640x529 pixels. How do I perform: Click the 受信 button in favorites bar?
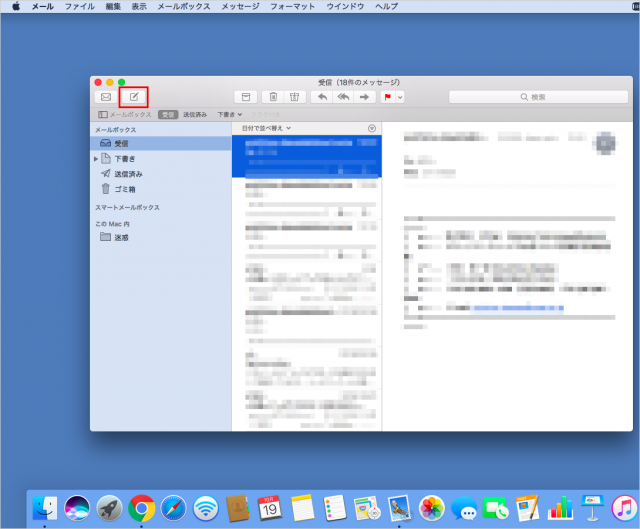coord(168,115)
